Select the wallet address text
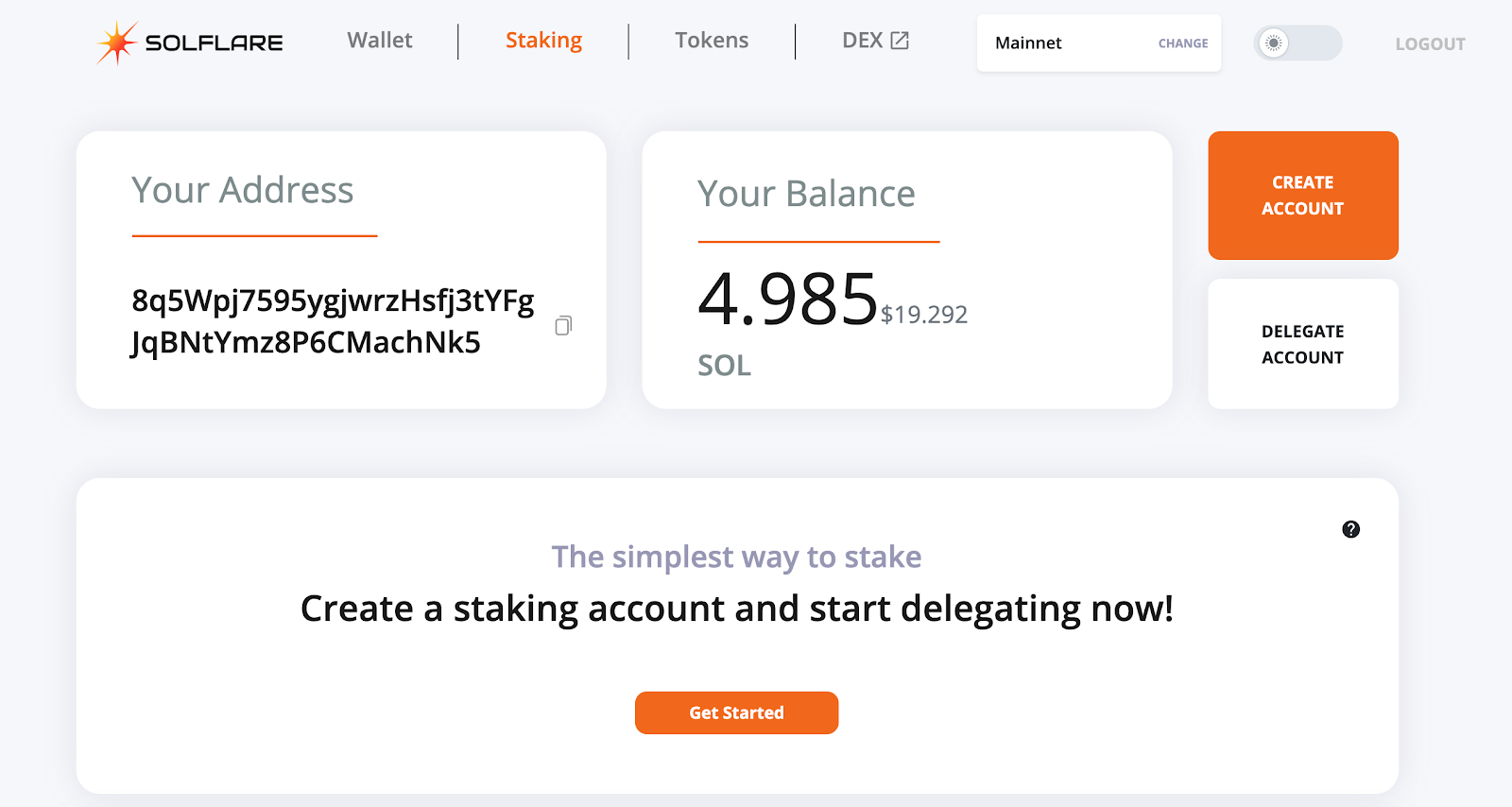The image size is (1512, 807). click(x=333, y=321)
